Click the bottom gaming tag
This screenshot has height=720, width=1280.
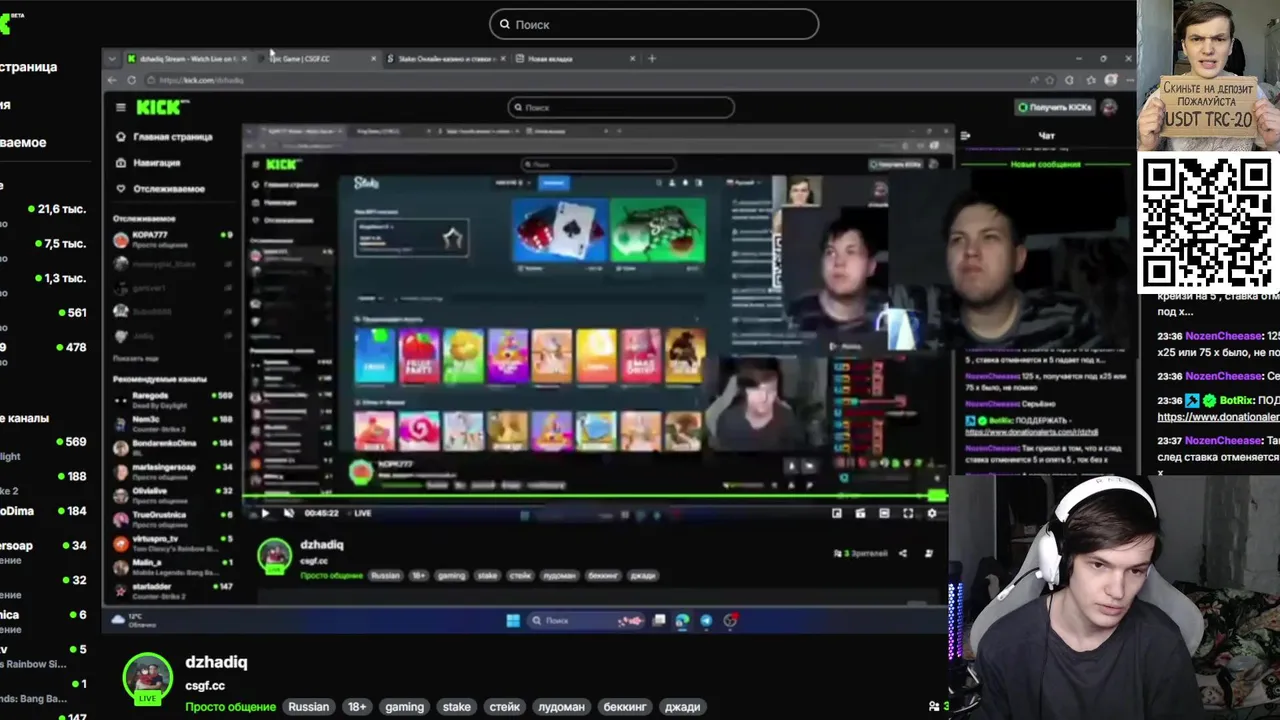pos(404,707)
